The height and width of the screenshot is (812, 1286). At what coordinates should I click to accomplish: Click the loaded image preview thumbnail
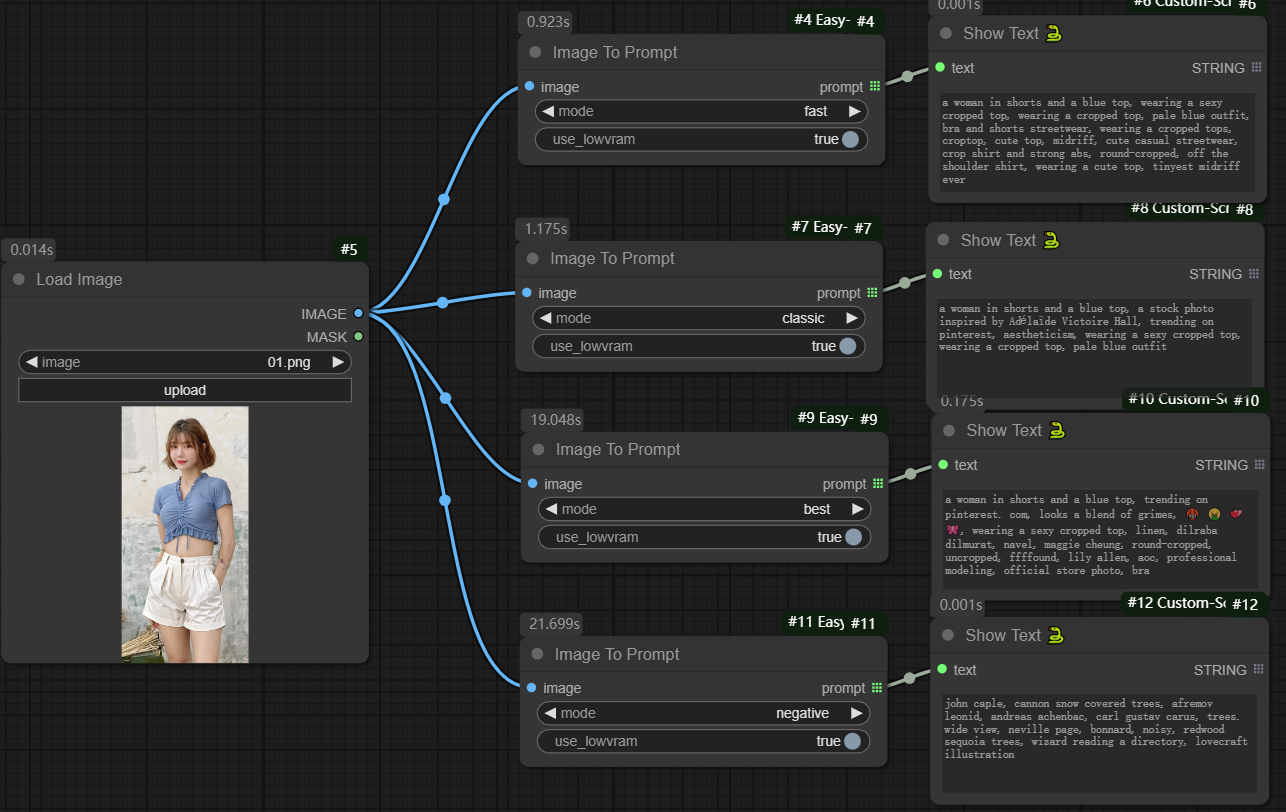click(x=185, y=534)
